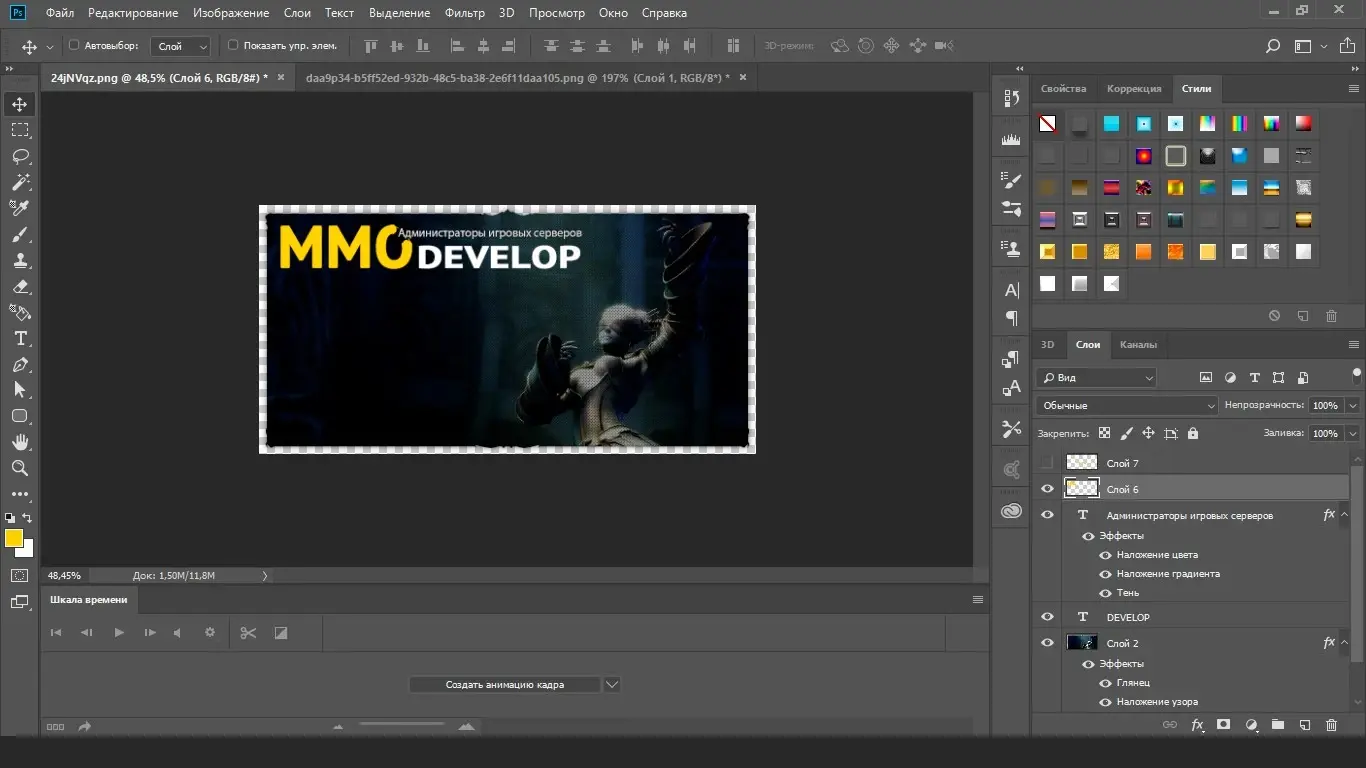Viewport: 1366px width, 768px height.
Task: Play the timeline animation
Action: (119, 632)
